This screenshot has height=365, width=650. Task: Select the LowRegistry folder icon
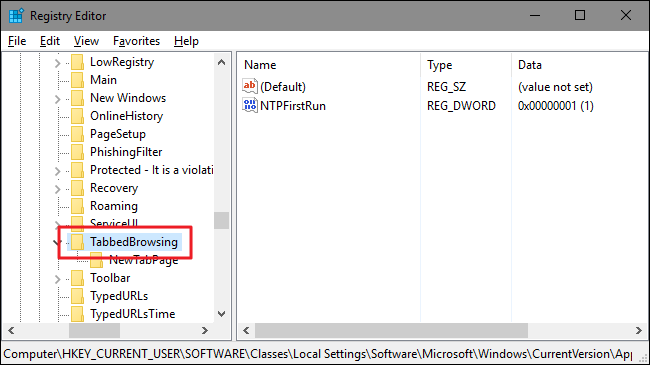pyautogui.click(x=77, y=62)
